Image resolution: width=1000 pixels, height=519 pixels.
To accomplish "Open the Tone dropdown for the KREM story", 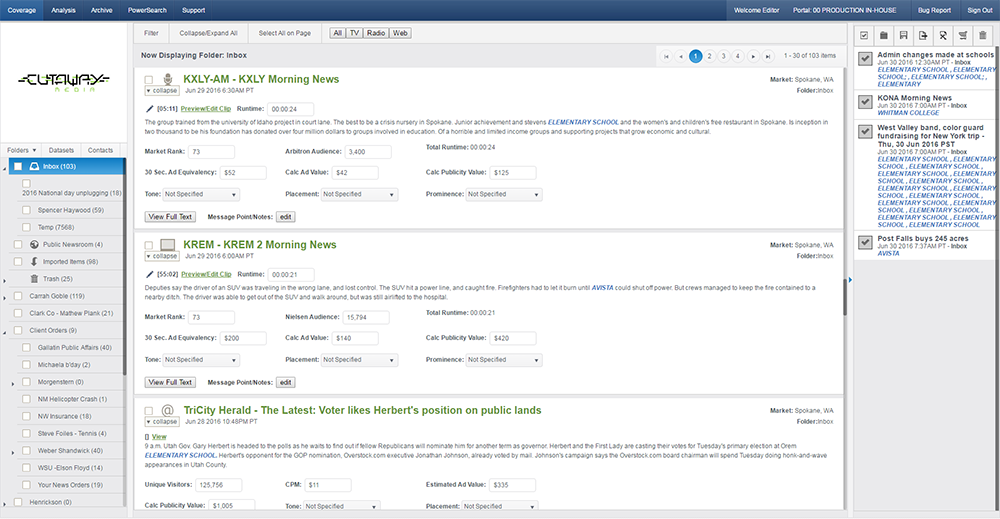I will (201, 360).
